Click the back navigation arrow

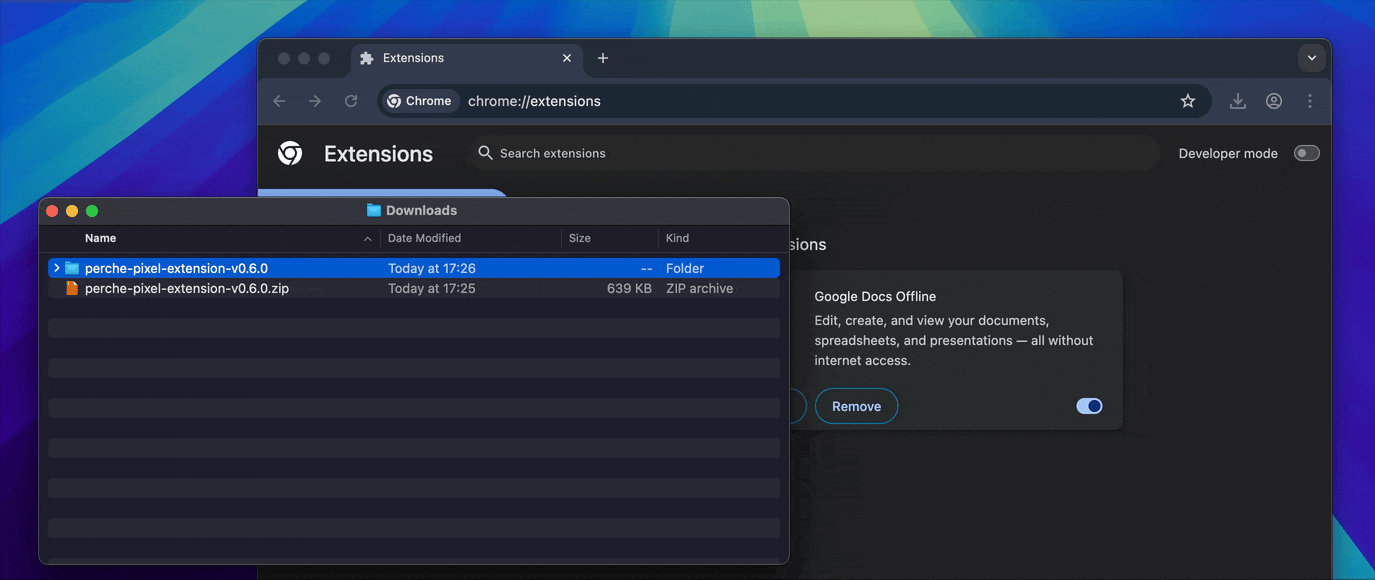tap(279, 101)
